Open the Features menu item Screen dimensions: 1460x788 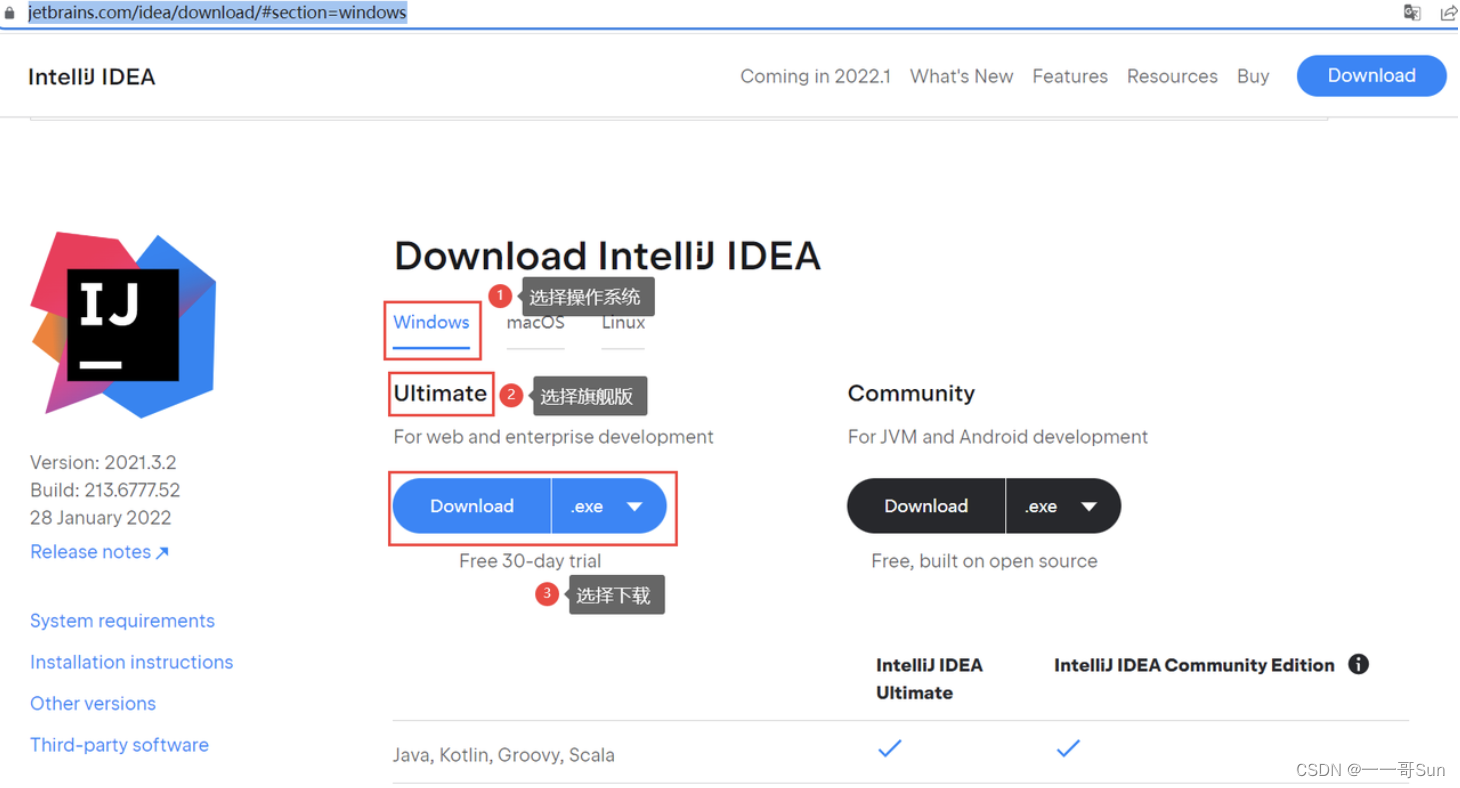(1070, 76)
